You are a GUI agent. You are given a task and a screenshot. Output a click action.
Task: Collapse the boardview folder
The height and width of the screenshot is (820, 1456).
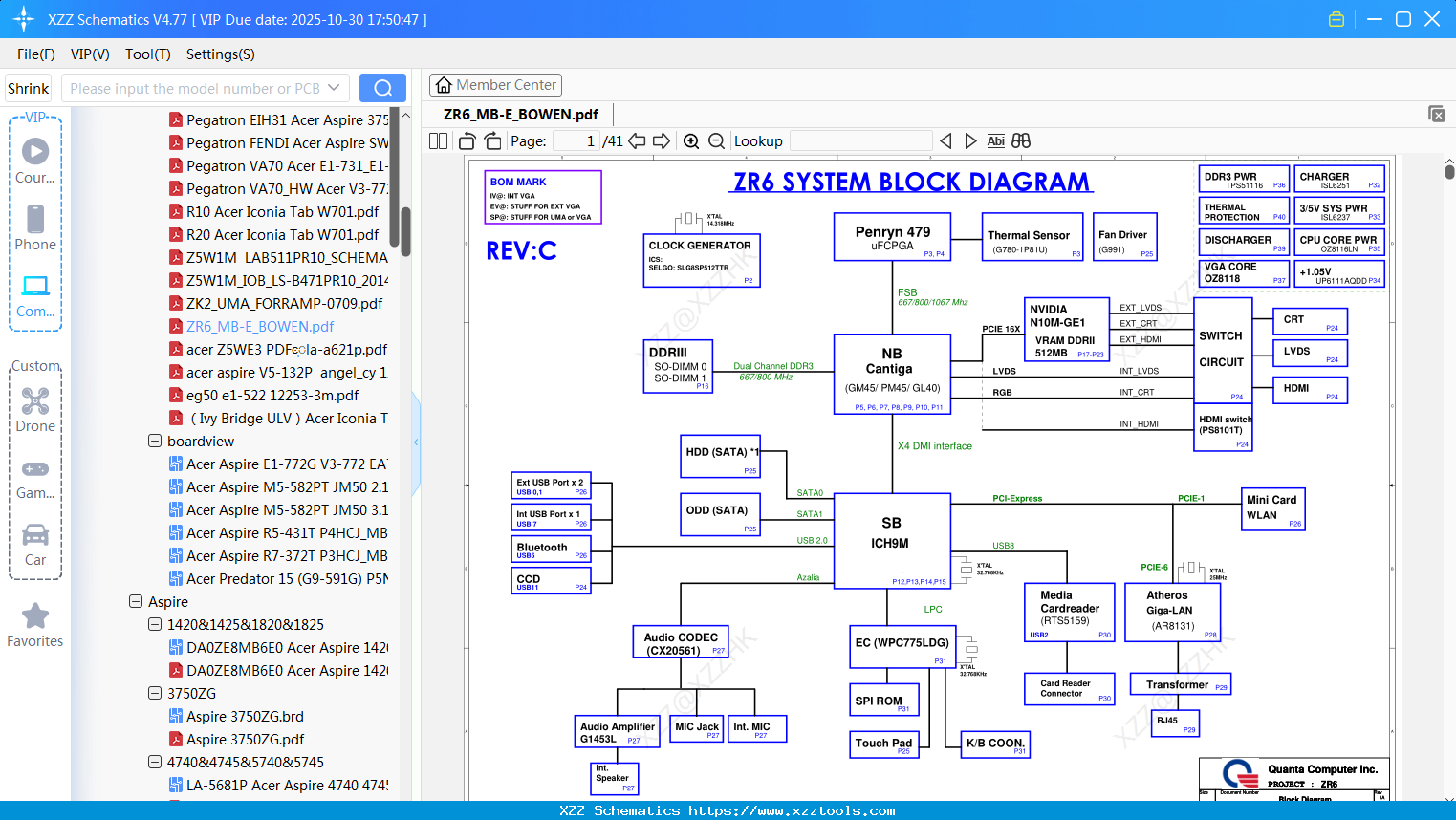pyautogui.click(x=155, y=441)
